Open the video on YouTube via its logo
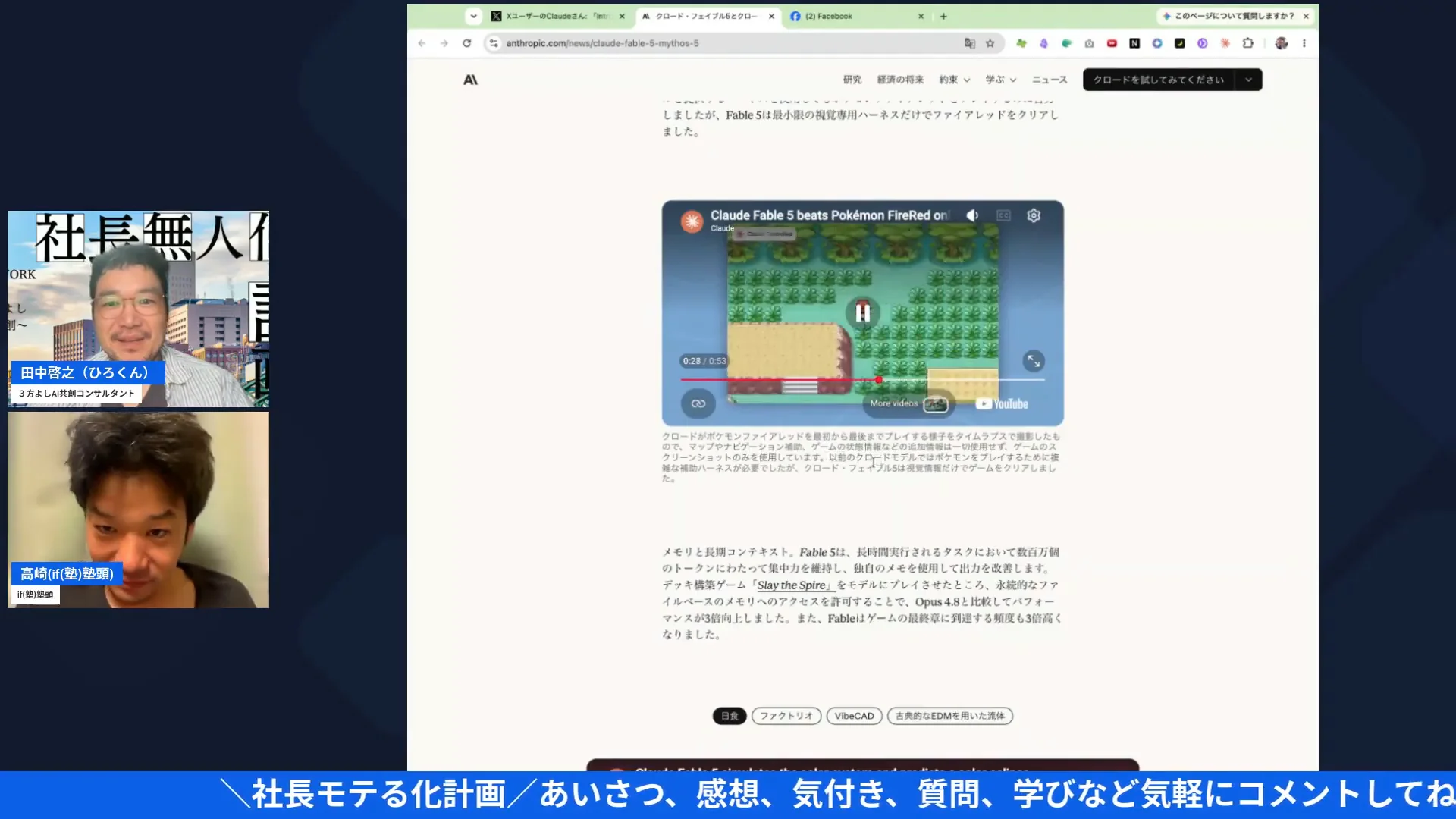1456x819 pixels. [1002, 404]
